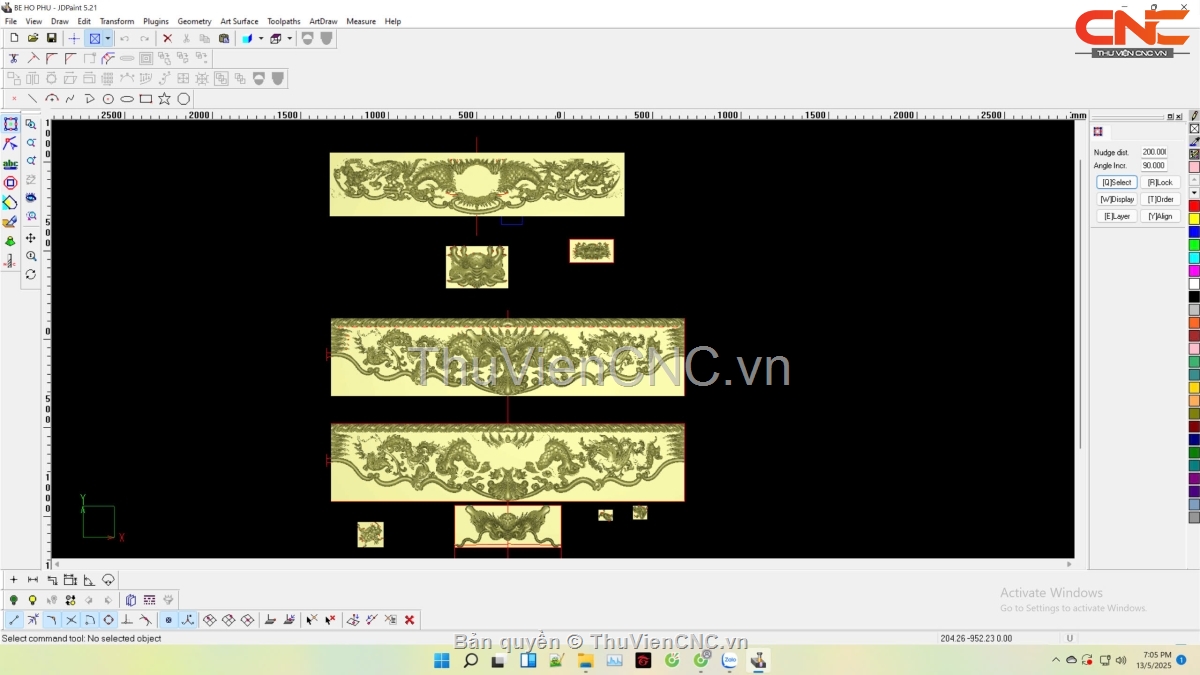Click the crosshair cursor icon in top toolbar
1200x675 pixels.
point(74,38)
